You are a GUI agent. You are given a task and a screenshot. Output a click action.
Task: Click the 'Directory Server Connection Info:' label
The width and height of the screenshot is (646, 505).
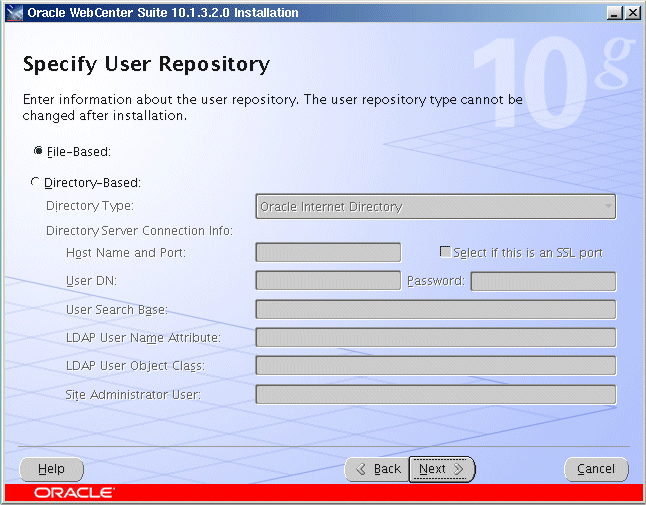139,231
